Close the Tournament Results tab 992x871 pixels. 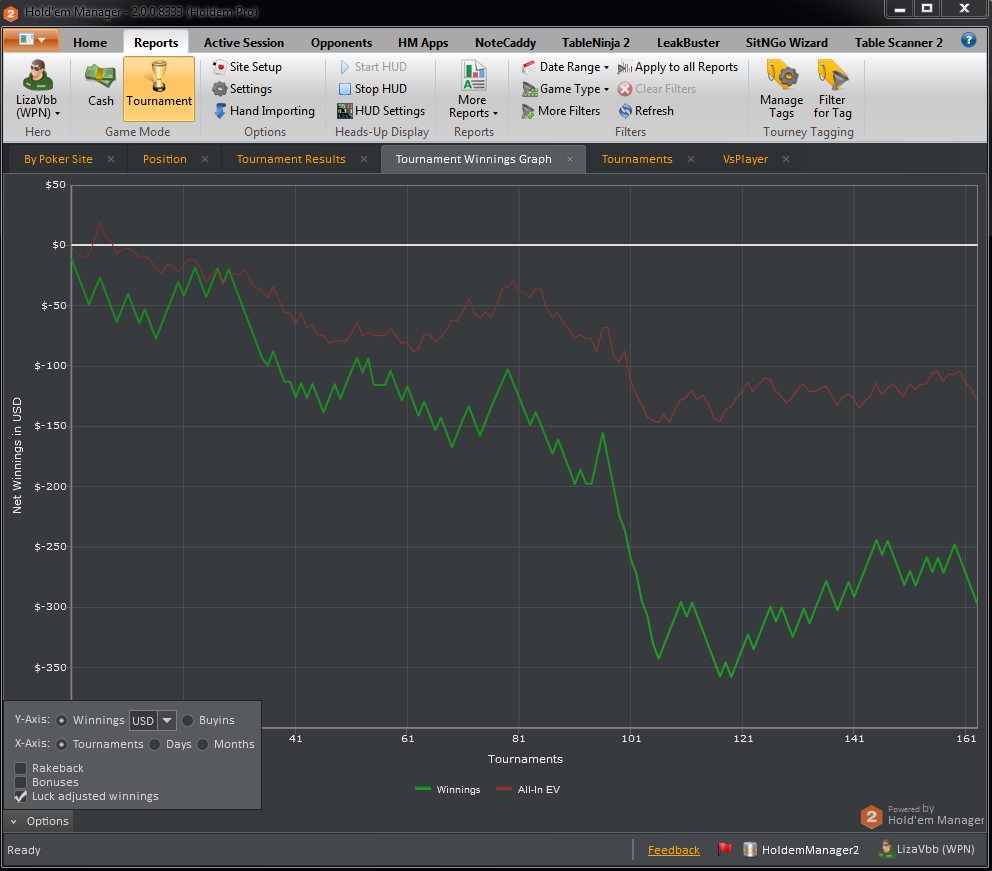click(364, 159)
